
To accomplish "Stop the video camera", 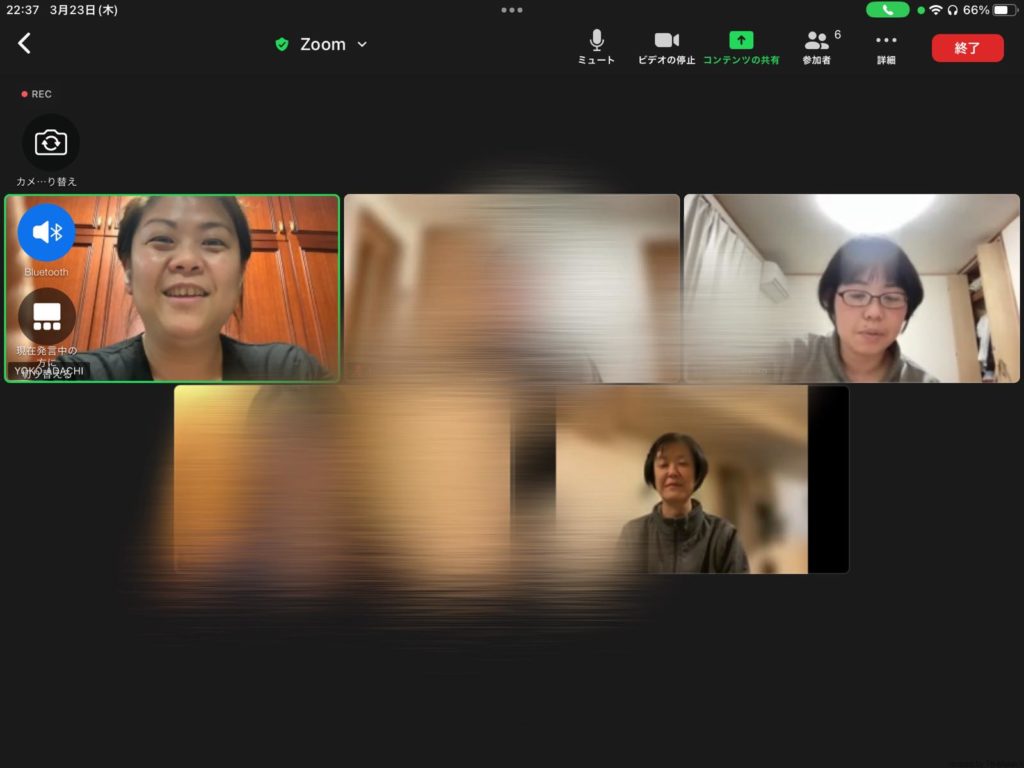I will (x=666, y=47).
